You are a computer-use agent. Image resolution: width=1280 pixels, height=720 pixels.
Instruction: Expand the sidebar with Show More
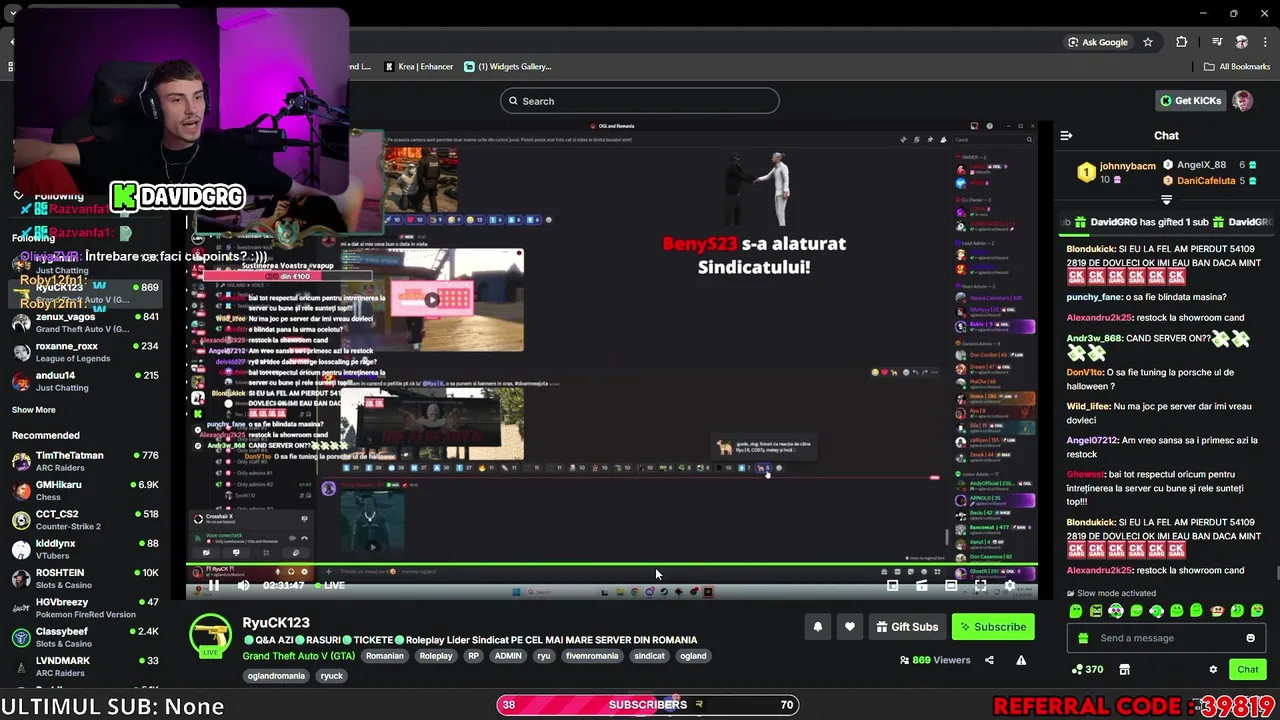(34, 410)
